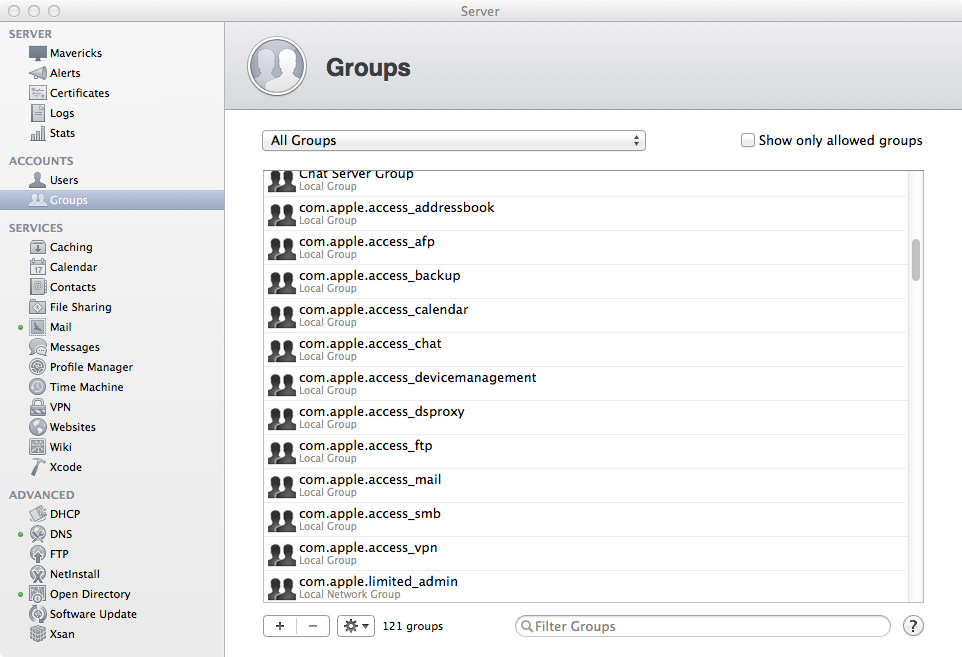The width and height of the screenshot is (962, 657).
Task: Select com.apple.access_dsproxy group
Action: (586, 418)
